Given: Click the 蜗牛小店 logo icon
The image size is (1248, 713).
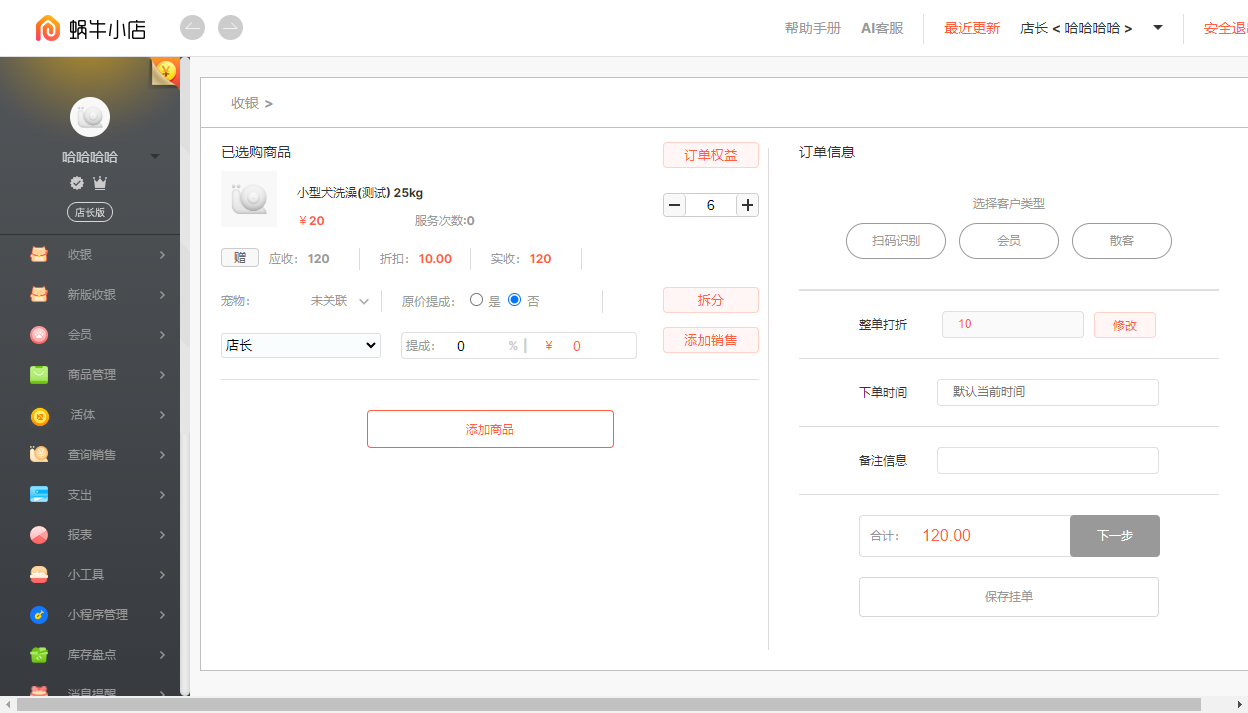Looking at the screenshot, I should tap(48, 29).
